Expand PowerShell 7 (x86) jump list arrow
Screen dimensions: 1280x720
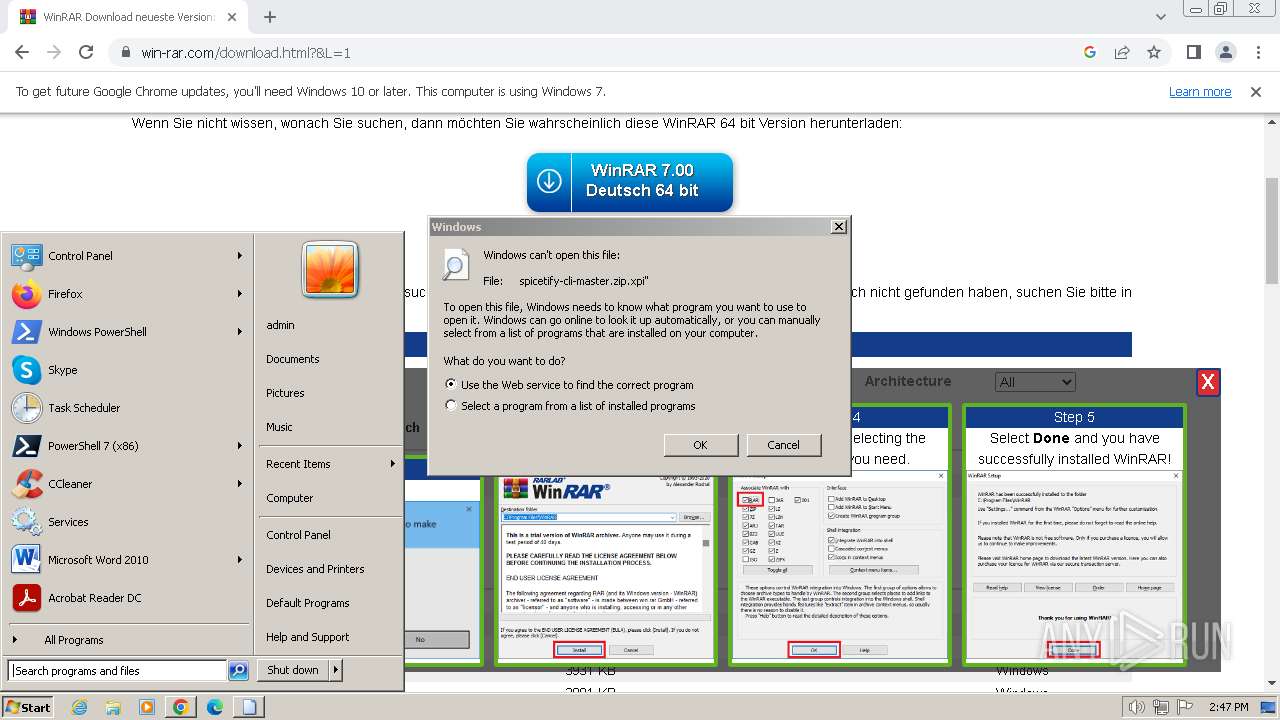240,446
